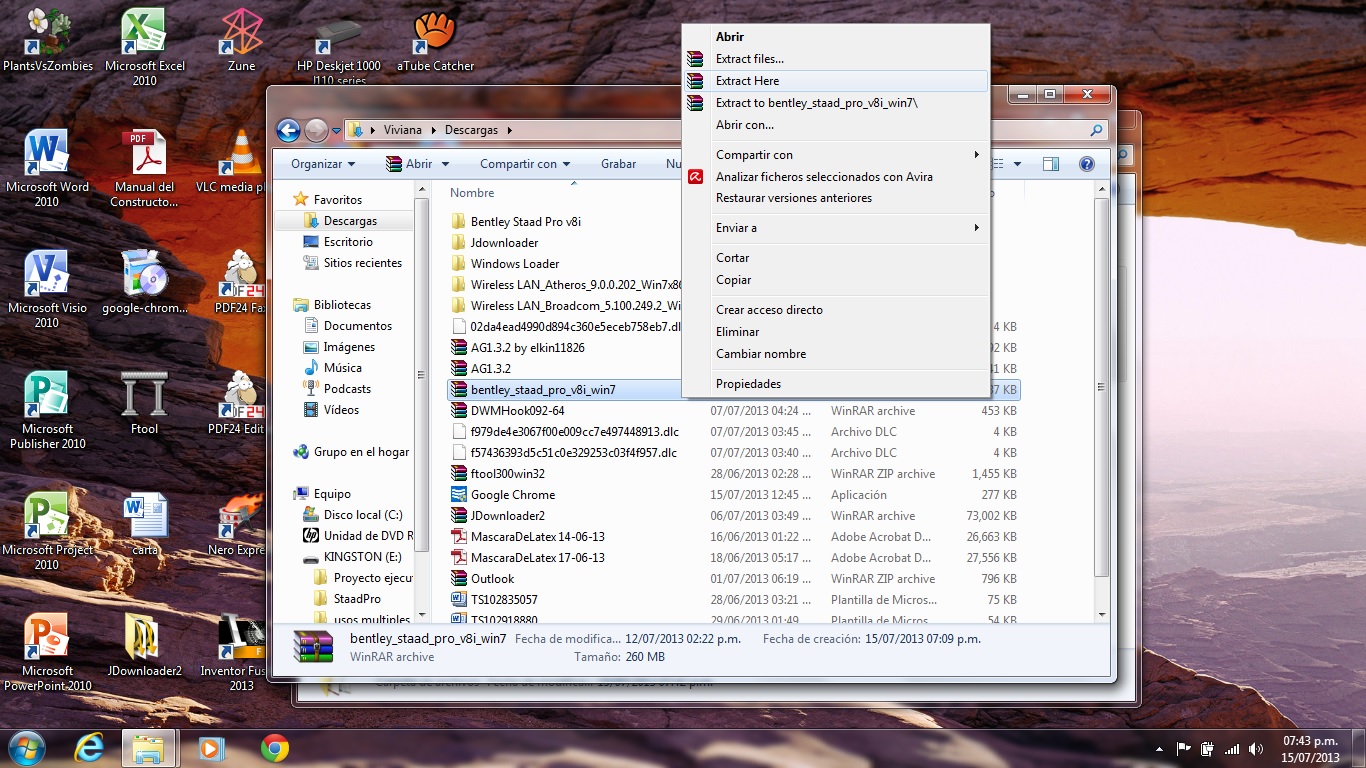Screen dimensions: 1366x768
Task: Open google-chrome installer disc icon
Action: 144,282
